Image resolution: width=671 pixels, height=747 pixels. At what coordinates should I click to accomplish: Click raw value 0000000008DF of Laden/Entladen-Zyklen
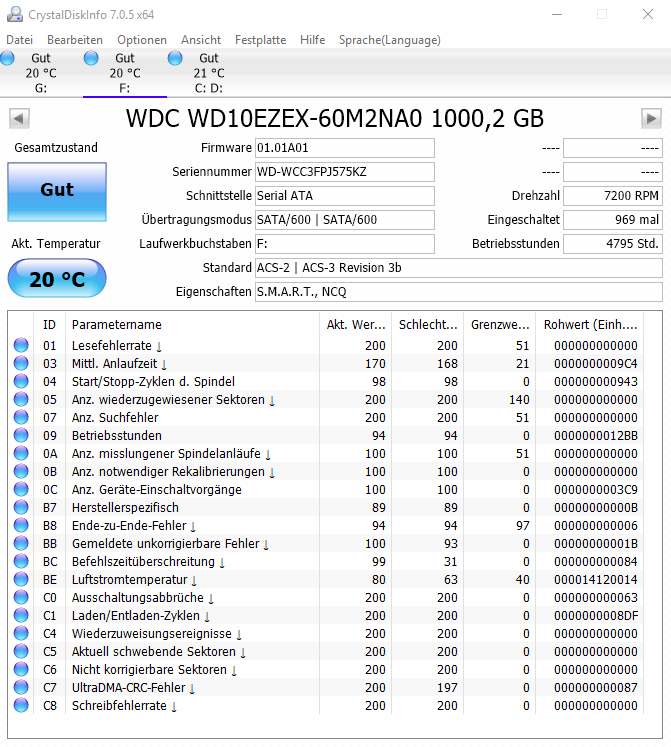pyautogui.click(x=596, y=616)
